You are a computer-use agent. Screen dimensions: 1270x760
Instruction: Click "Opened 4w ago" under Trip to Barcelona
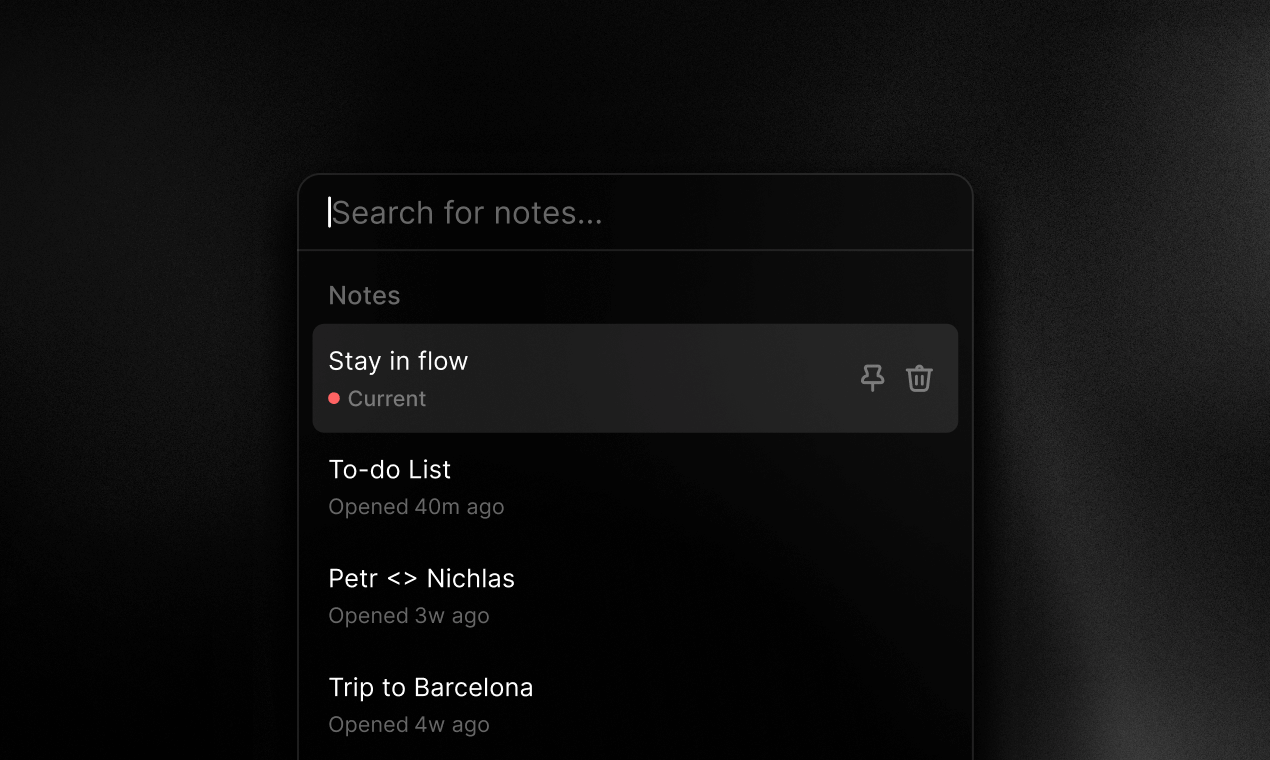coord(408,724)
